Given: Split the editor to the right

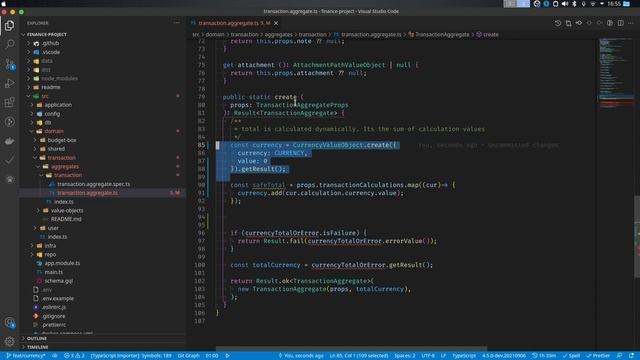Looking at the screenshot, I should coord(620,23).
